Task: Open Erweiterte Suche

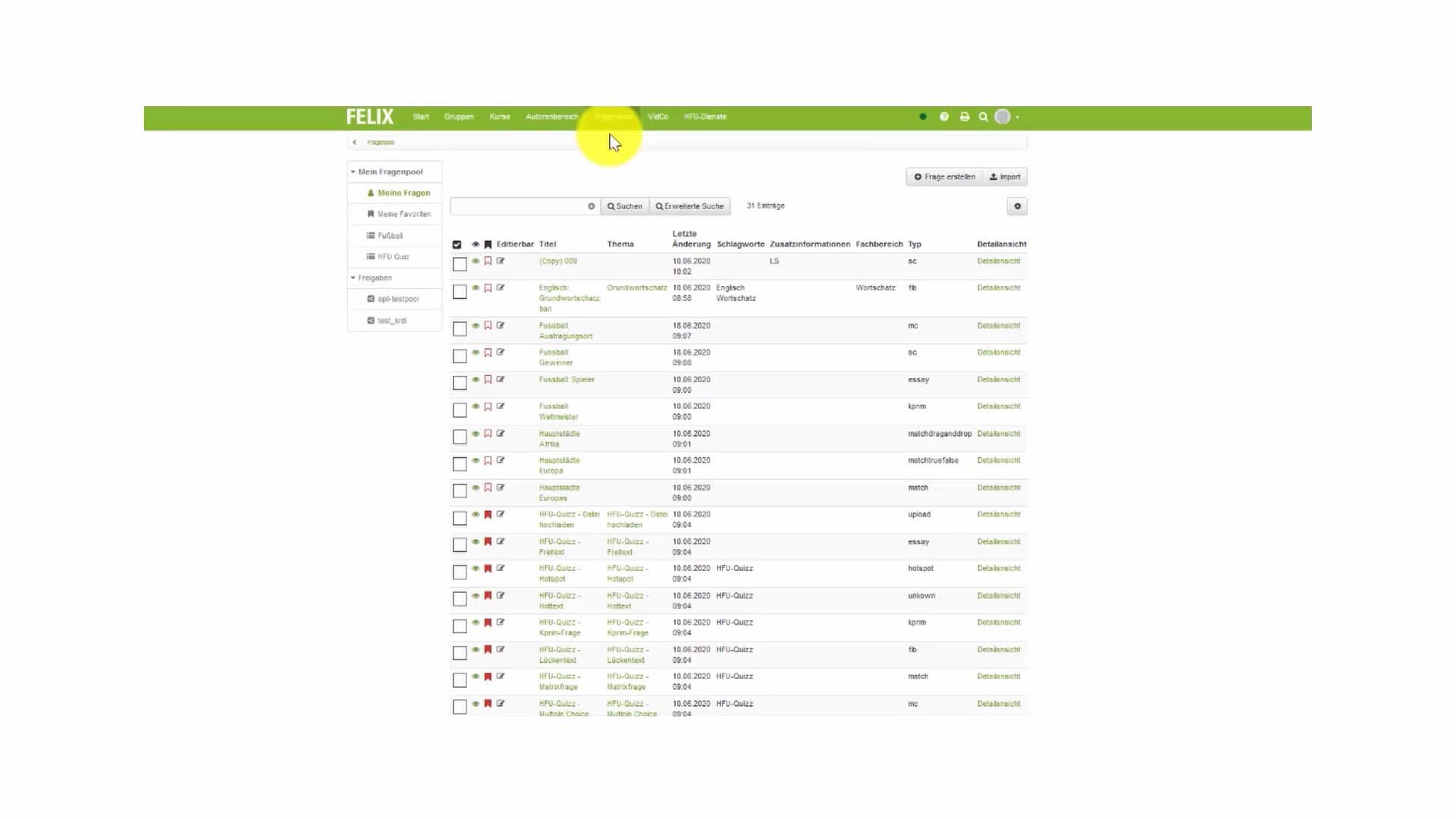Action: 690,206
